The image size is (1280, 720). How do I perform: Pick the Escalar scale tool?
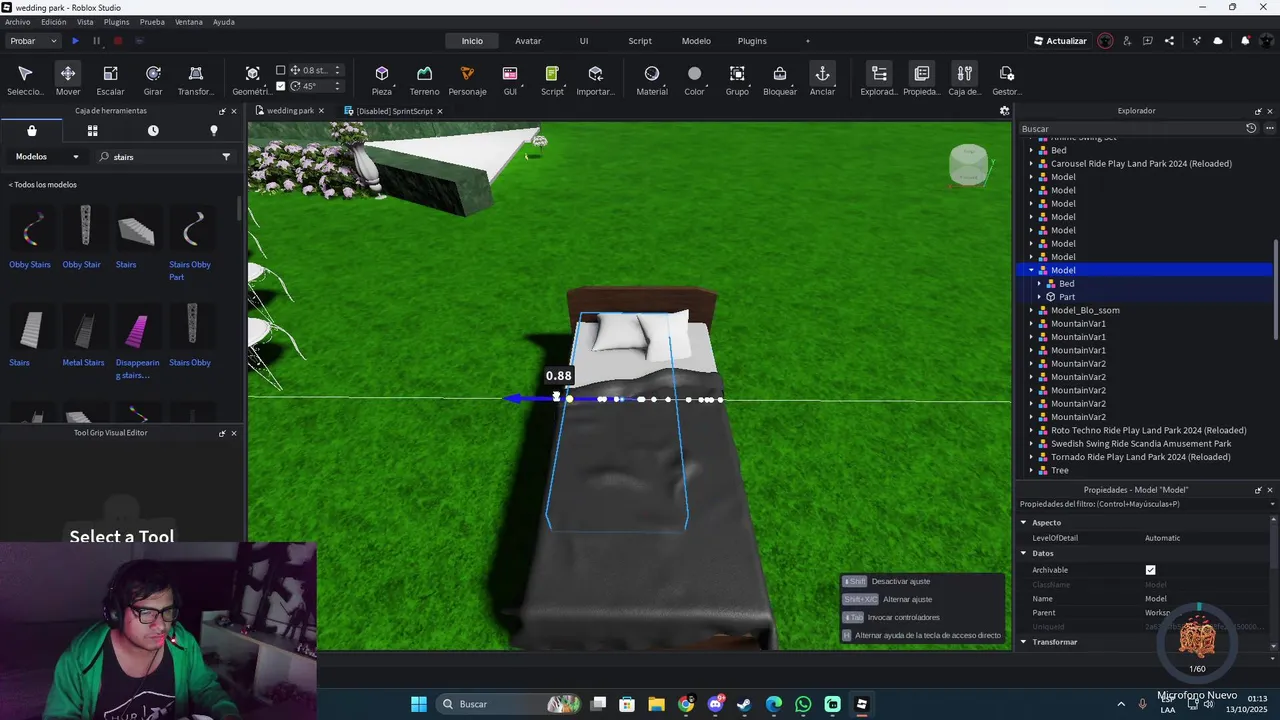tap(110, 80)
